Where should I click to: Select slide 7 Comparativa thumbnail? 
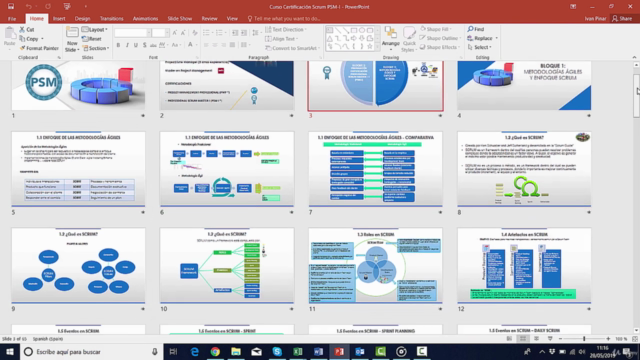coord(376,169)
